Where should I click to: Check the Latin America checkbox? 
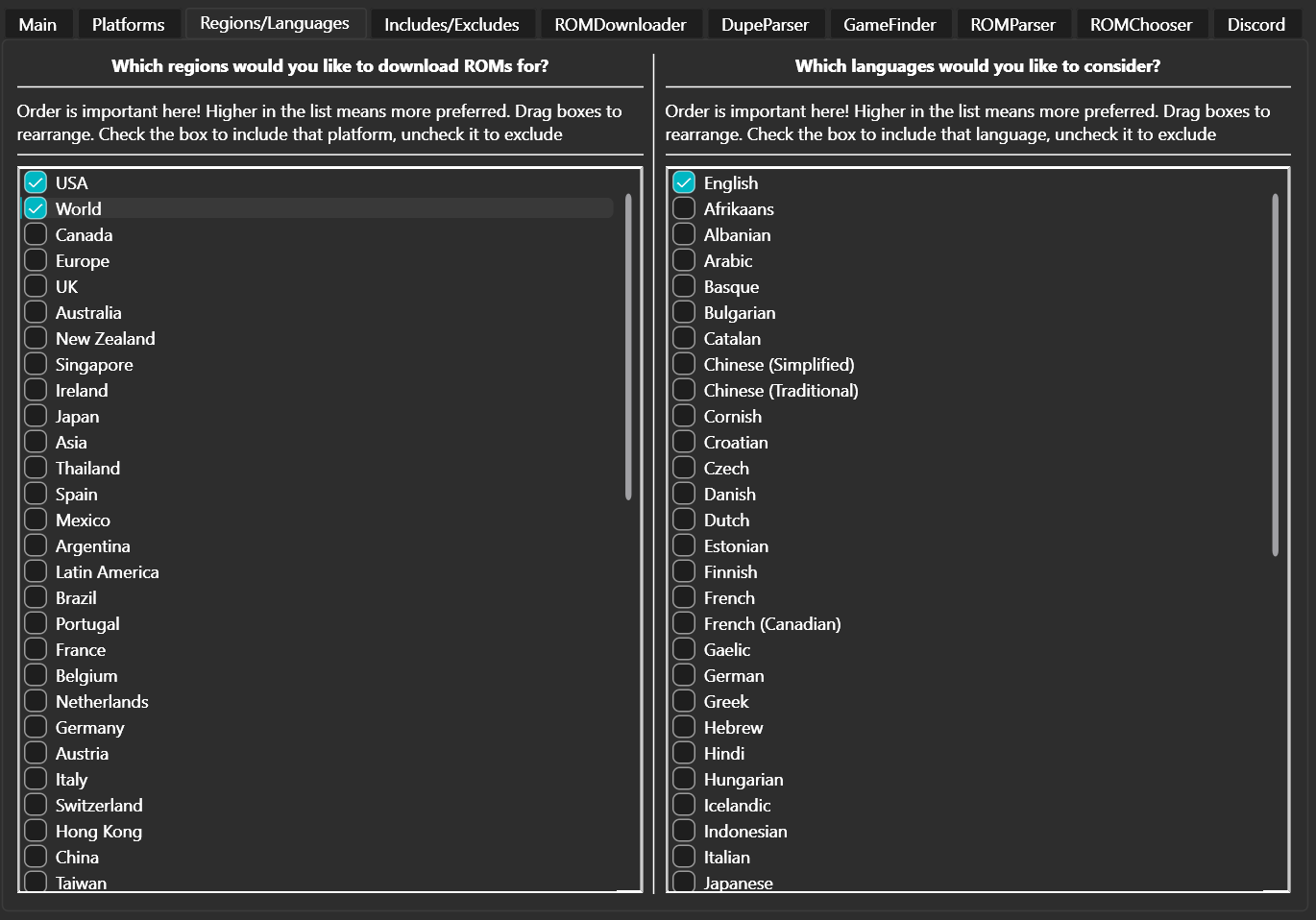tap(36, 570)
